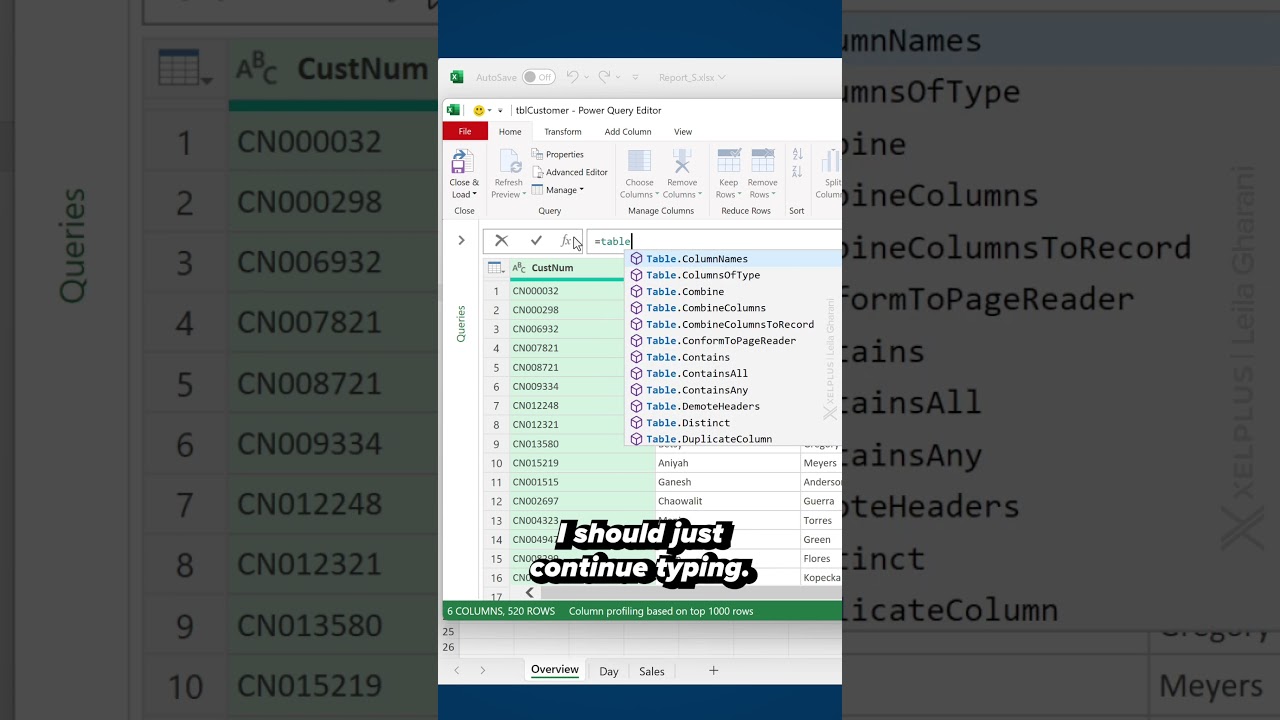Pick Table.DemoteHeaders suggestion
1280x720 pixels.
(x=733, y=406)
